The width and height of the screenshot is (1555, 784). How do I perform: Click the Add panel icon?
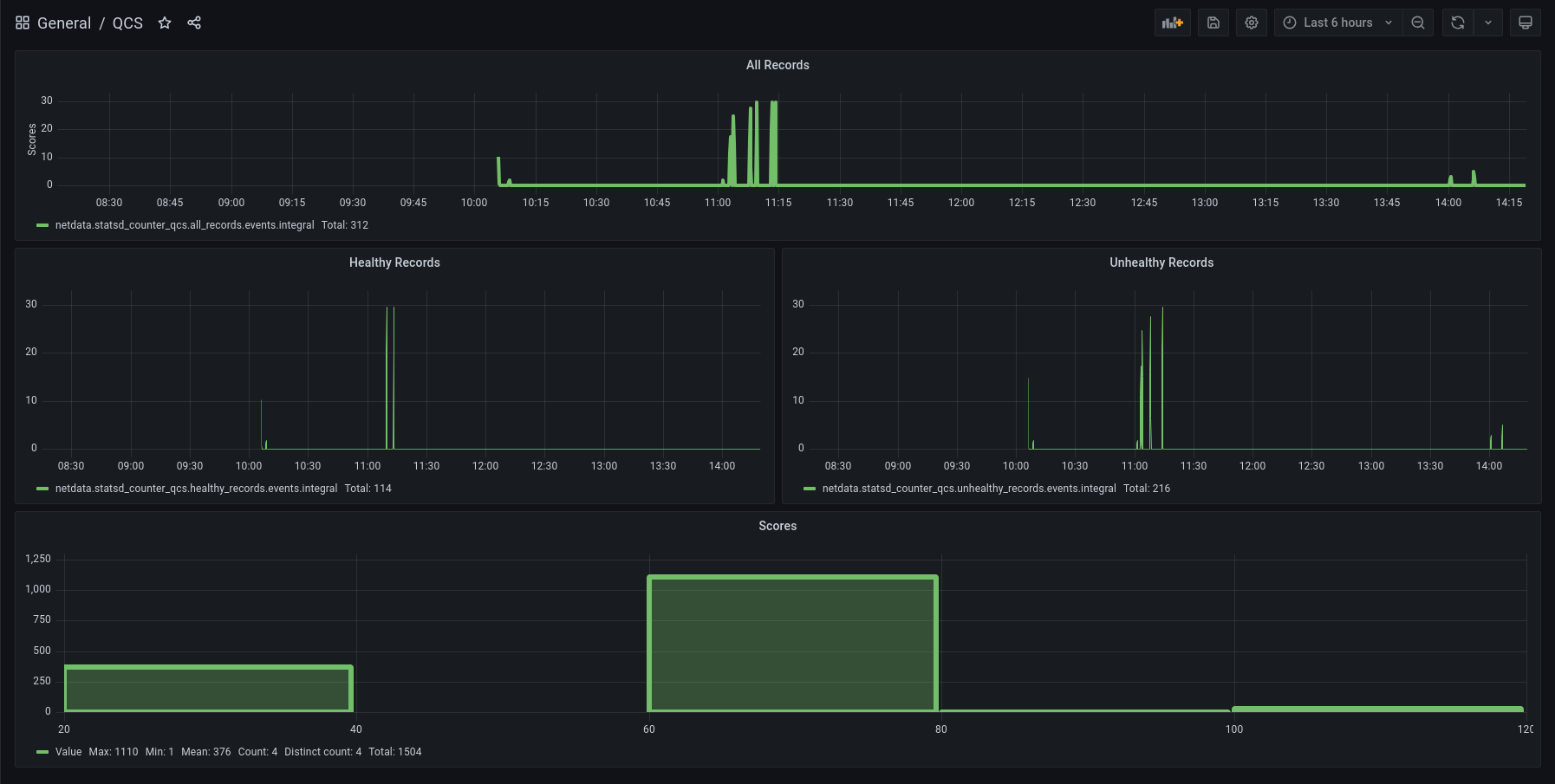tap(1172, 23)
